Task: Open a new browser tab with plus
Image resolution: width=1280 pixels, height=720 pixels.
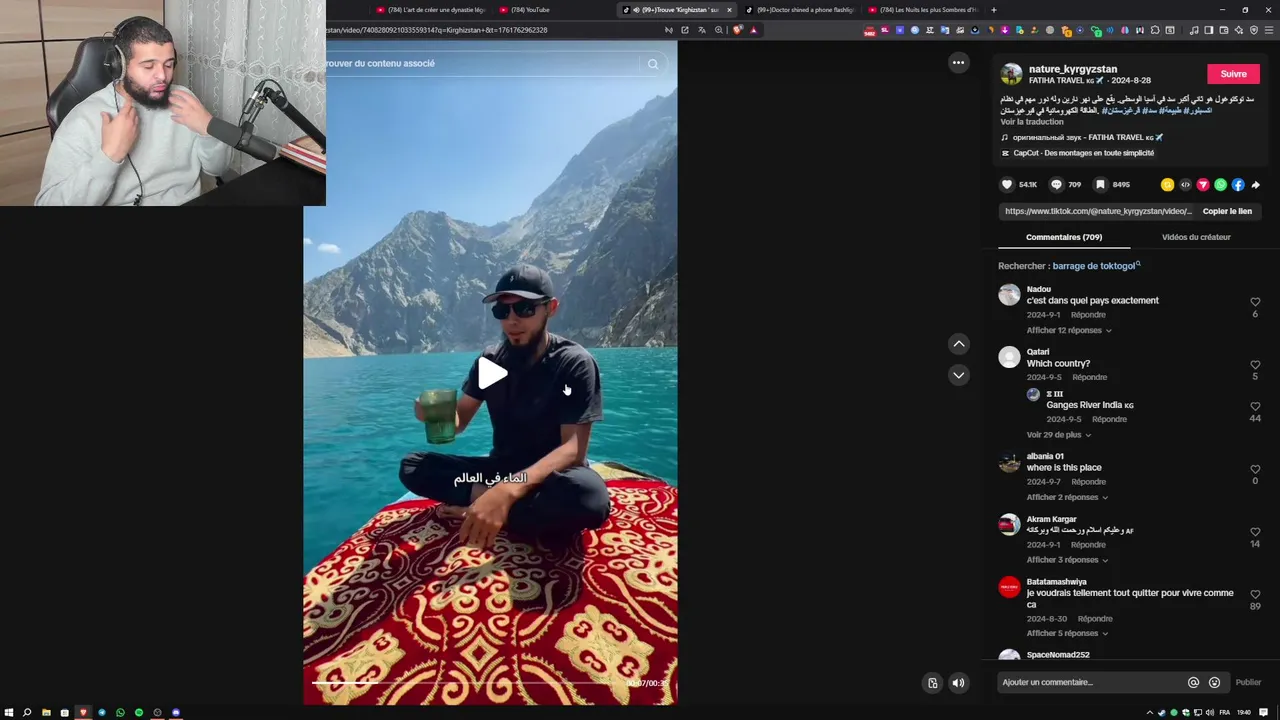Action: [x=993, y=10]
